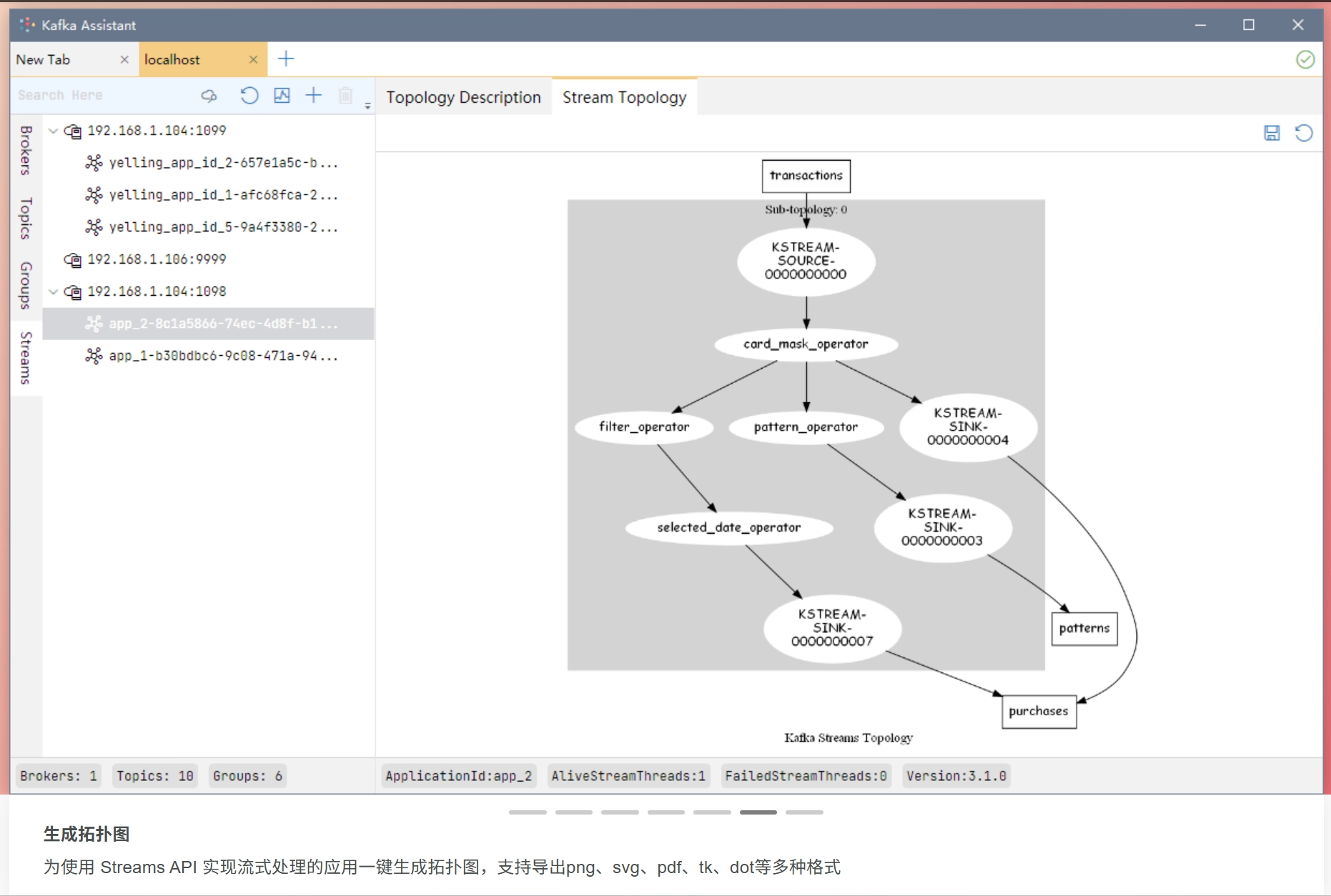
Task: Click server icon of 192.168.1.106:9999
Action: click(73, 260)
